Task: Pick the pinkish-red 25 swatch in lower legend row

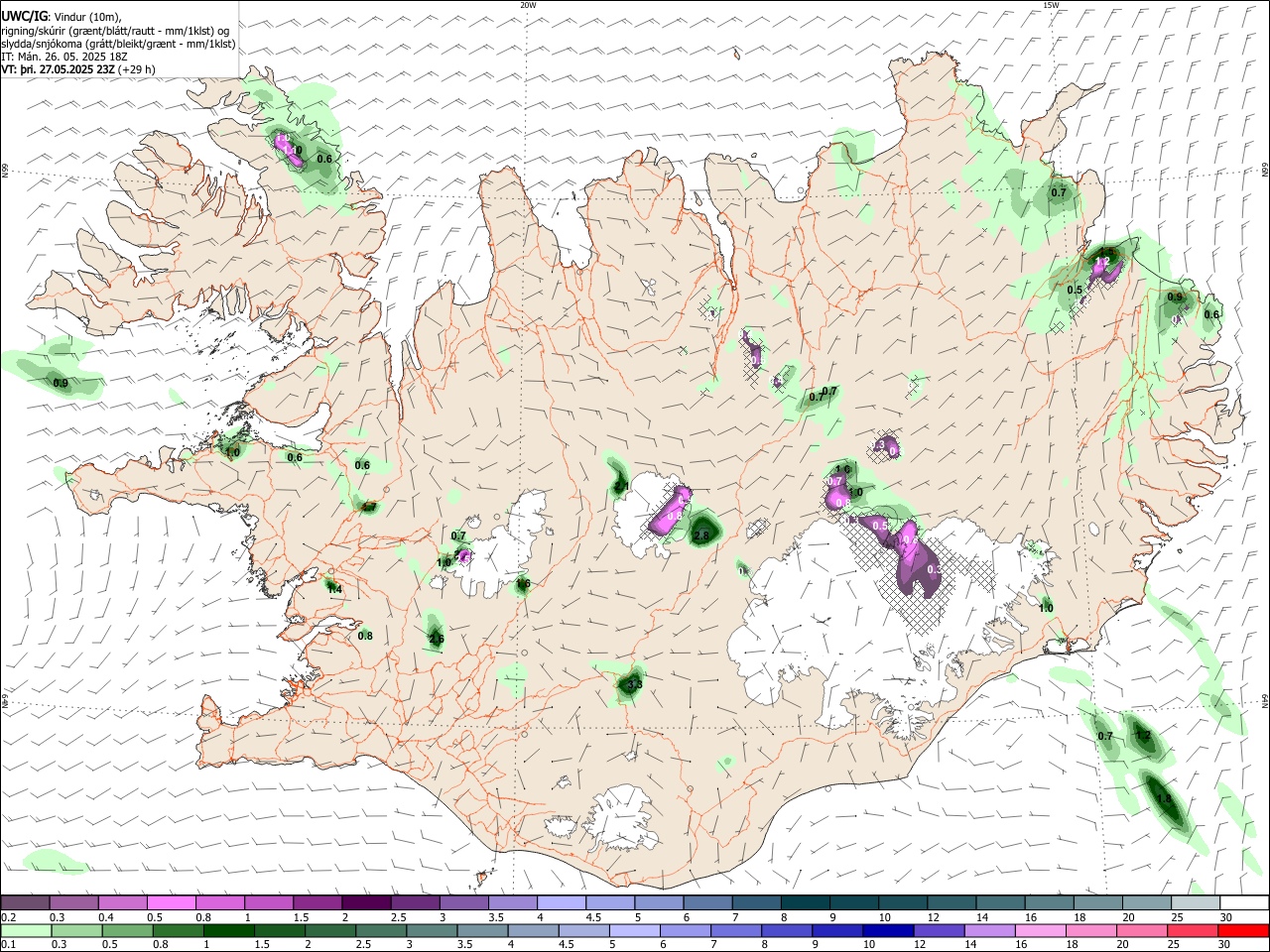Action: point(1195,930)
